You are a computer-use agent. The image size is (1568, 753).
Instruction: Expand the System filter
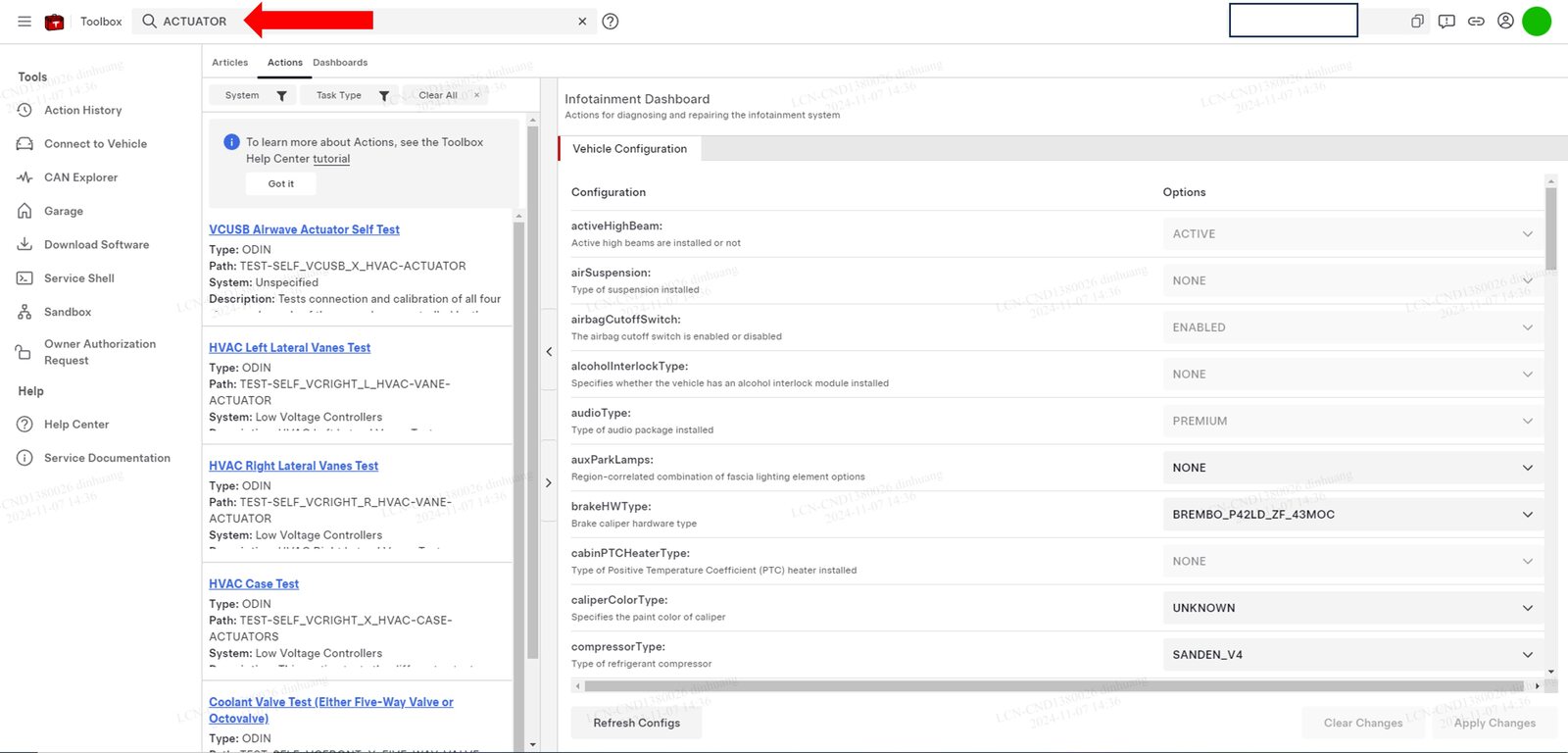click(x=253, y=95)
